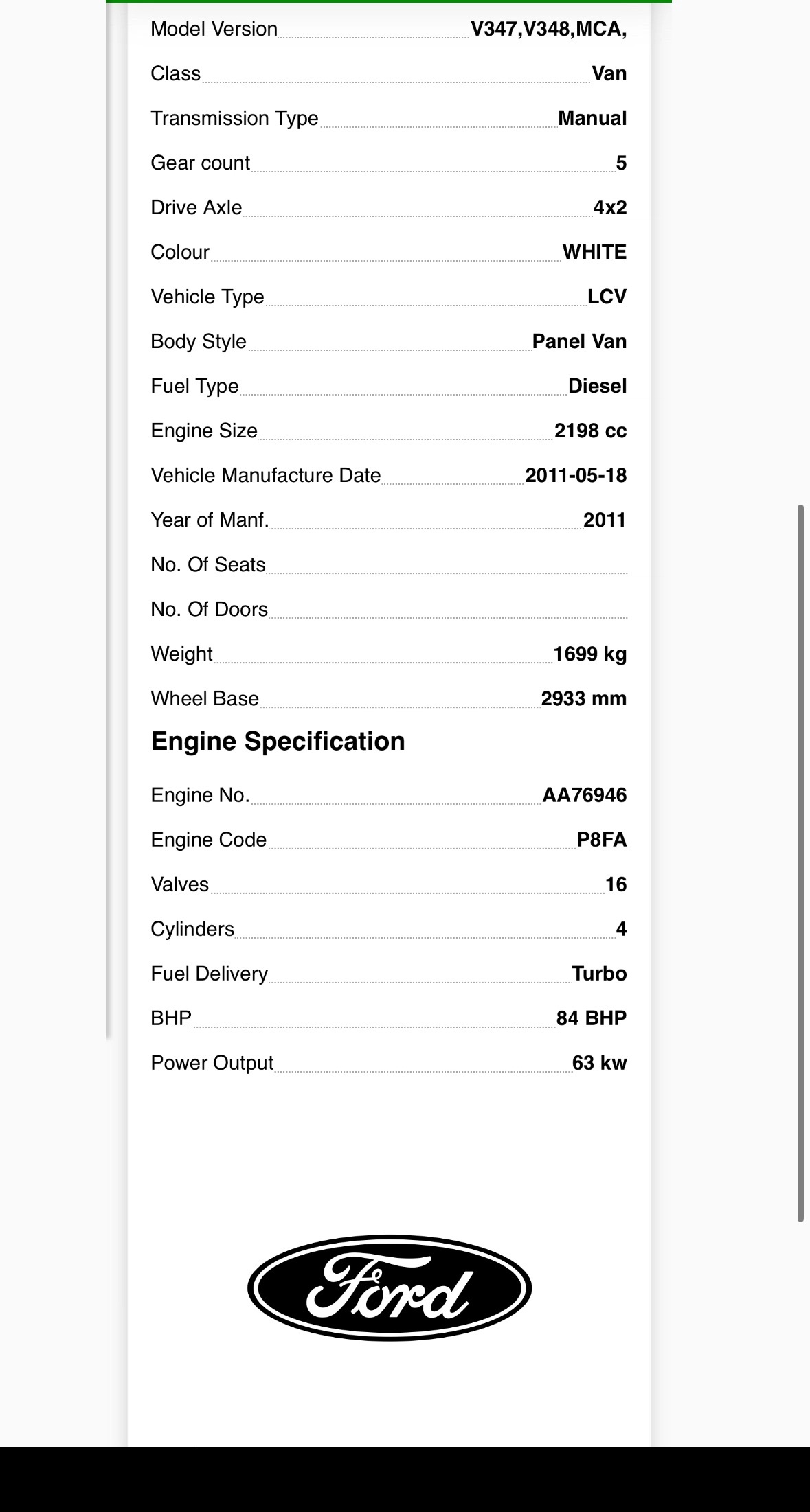Click the Vehicle Manufacture Date 2011-05-18

coord(576,475)
